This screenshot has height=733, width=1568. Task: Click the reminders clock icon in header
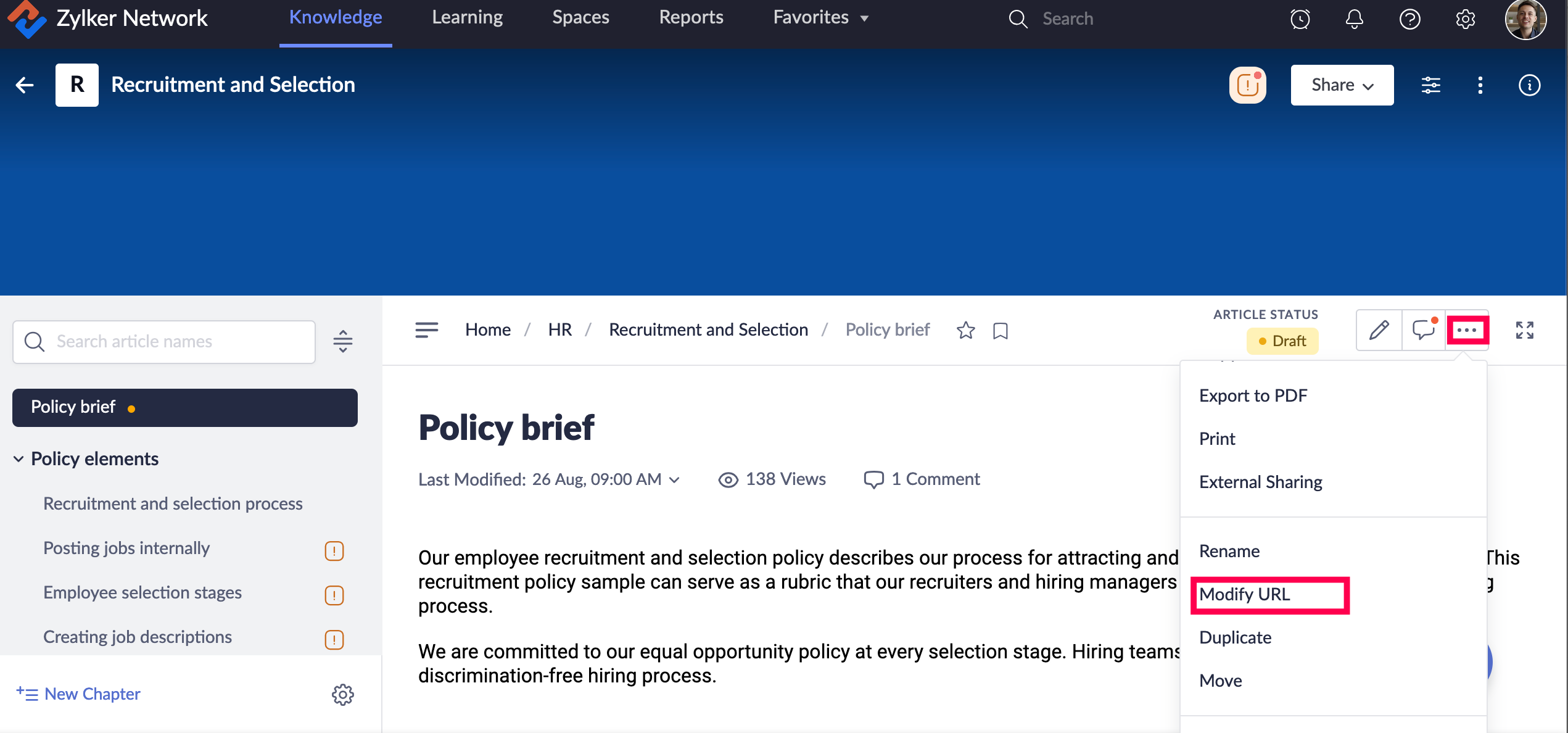pyautogui.click(x=1300, y=19)
